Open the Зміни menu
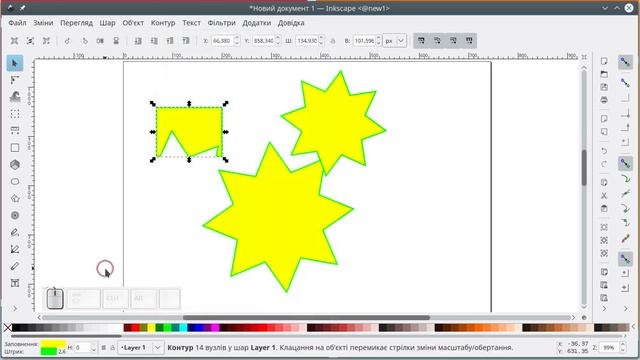Viewport: 640px width, 360px height. pyautogui.click(x=43, y=23)
